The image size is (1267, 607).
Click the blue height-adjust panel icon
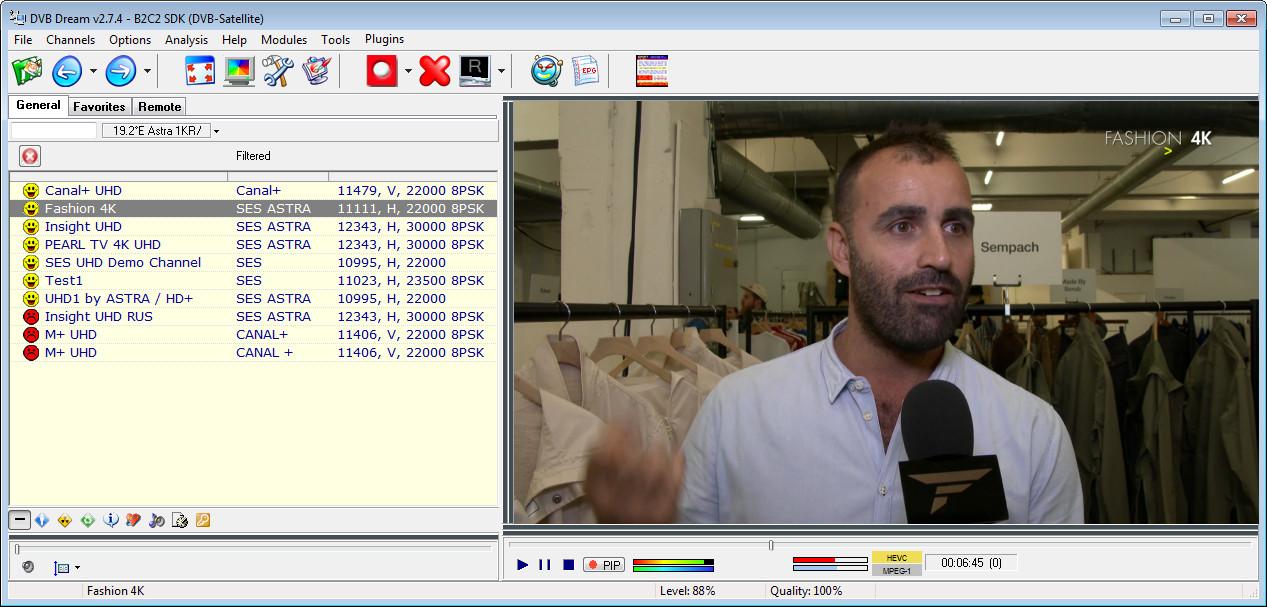click(62, 567)
